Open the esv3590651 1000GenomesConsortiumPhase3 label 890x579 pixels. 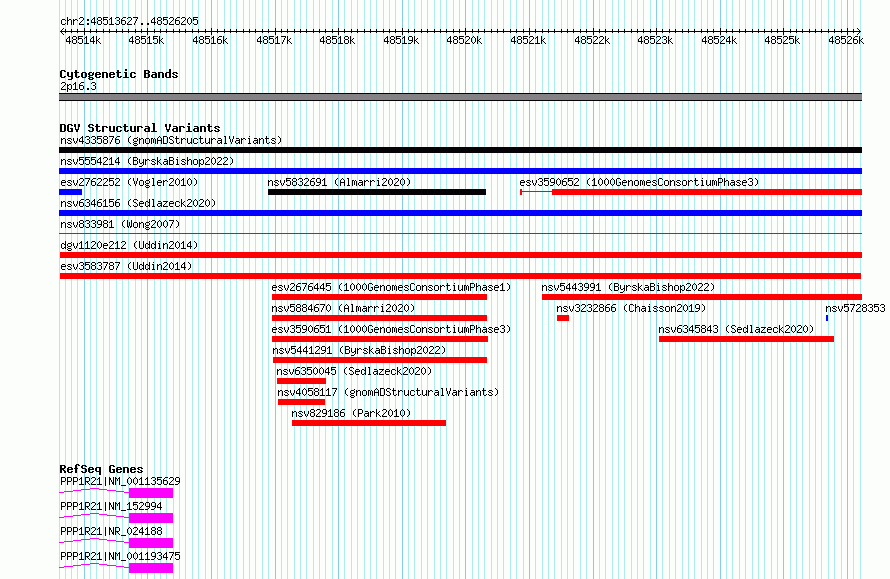[x=391, y=329]
